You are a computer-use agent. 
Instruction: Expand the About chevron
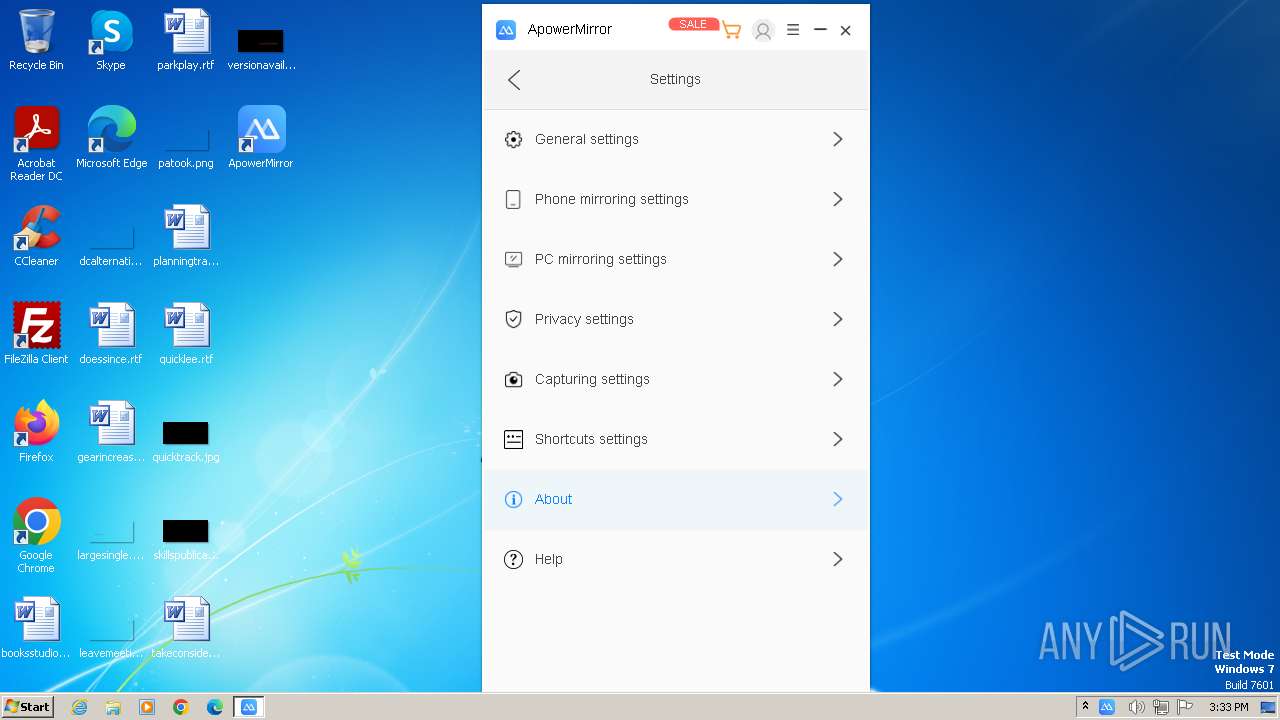pos(838,500)
